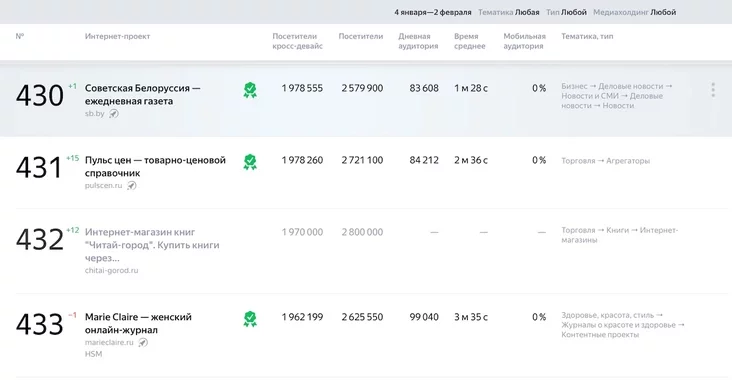Sort by Посетители кросс-девайс column
Image resolution: width=732 pixels, height=380 pixels.
coord(297,41)
